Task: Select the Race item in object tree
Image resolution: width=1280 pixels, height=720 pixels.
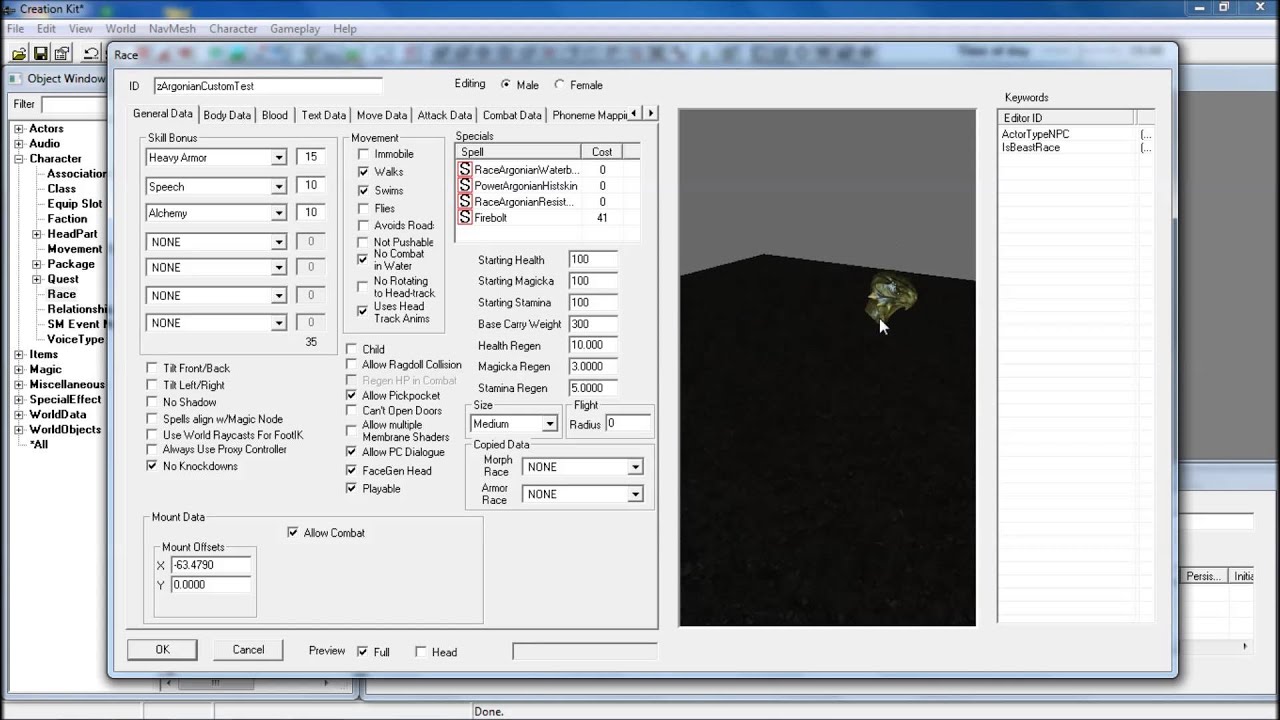Action: click(x=62, y=294)
